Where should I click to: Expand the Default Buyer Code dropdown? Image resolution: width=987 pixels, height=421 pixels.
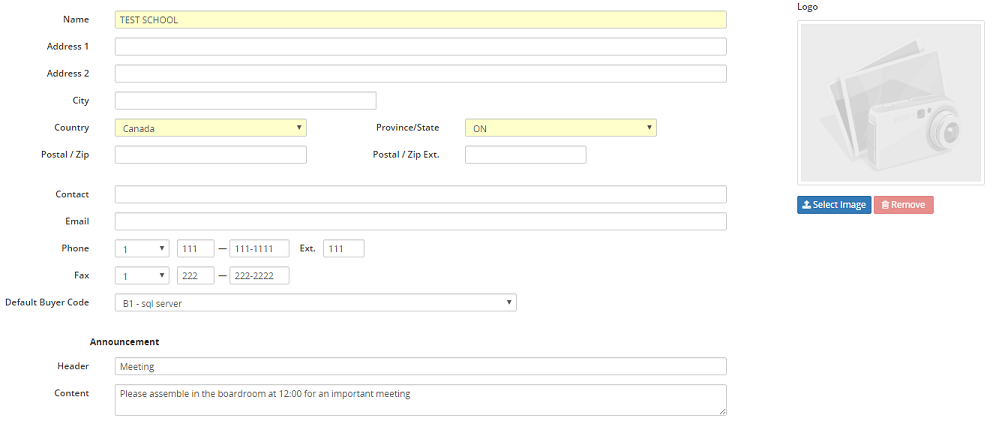tap(315, 302)
